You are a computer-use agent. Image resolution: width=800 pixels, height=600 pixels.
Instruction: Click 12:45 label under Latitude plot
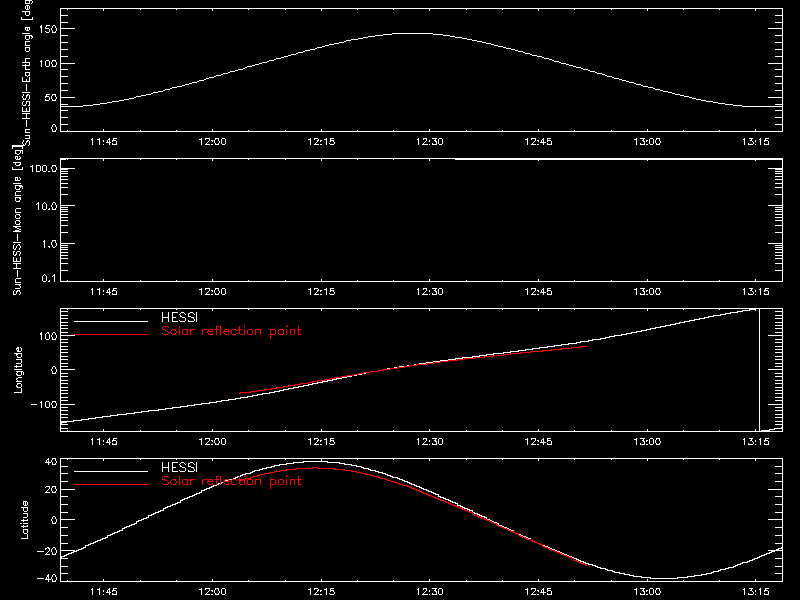click(538, 592)
